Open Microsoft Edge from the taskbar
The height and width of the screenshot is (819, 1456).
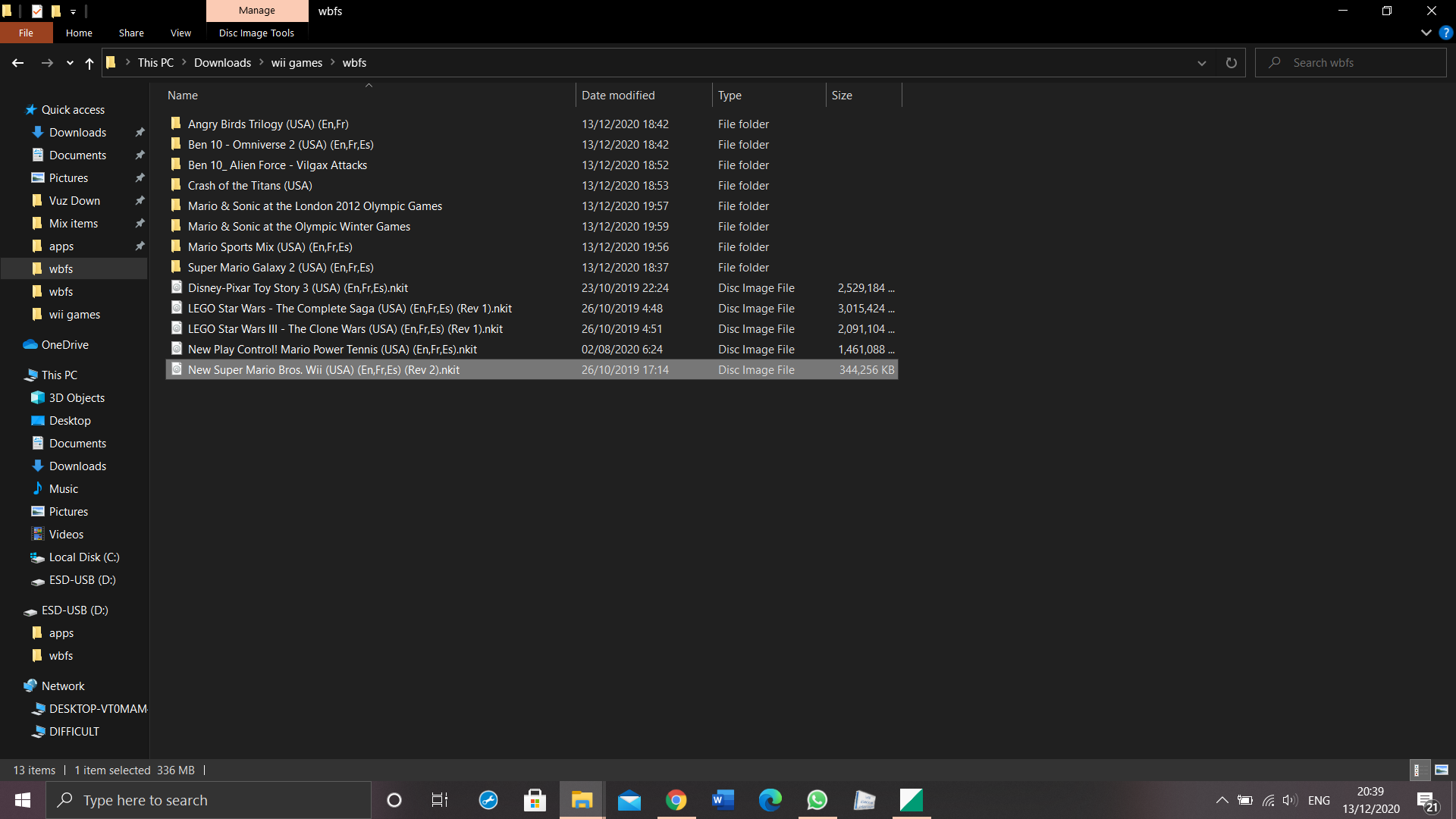(770, 800)
